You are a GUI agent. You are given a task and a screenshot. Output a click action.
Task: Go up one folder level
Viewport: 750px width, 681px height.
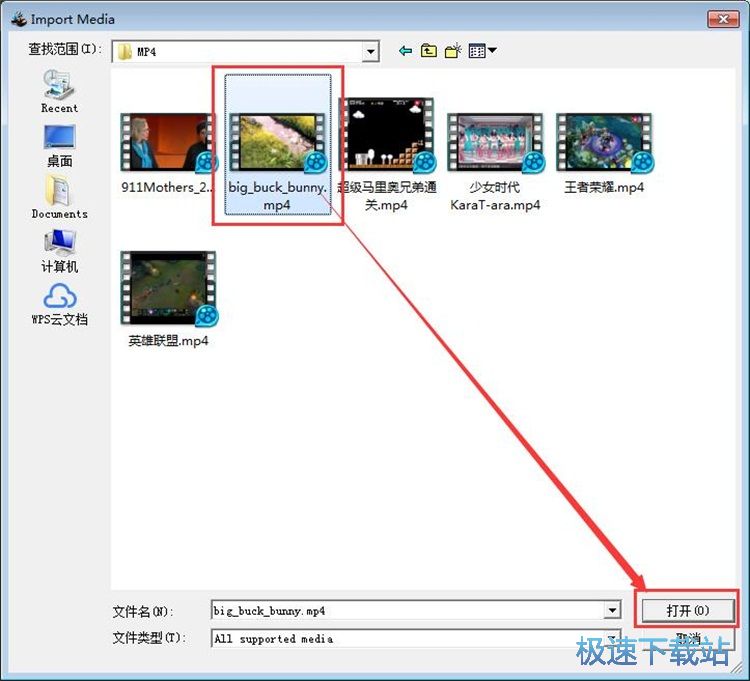tap(429, 51)
